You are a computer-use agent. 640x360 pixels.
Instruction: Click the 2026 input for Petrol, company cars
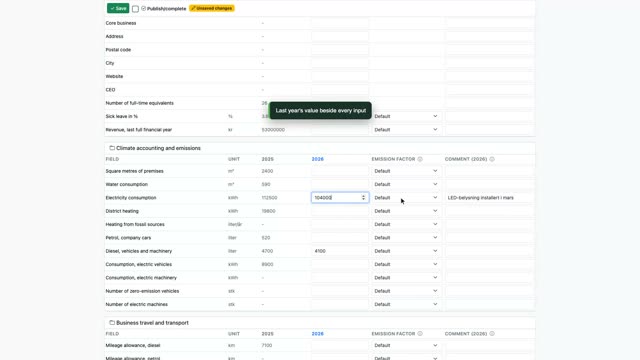[x=340, y=238]
